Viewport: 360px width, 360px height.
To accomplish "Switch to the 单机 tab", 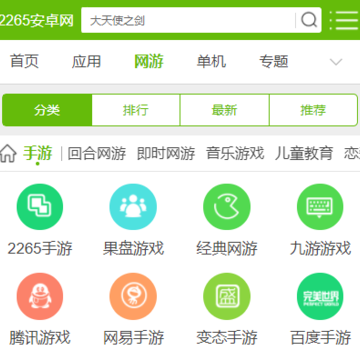I will (x=211, y=62).
